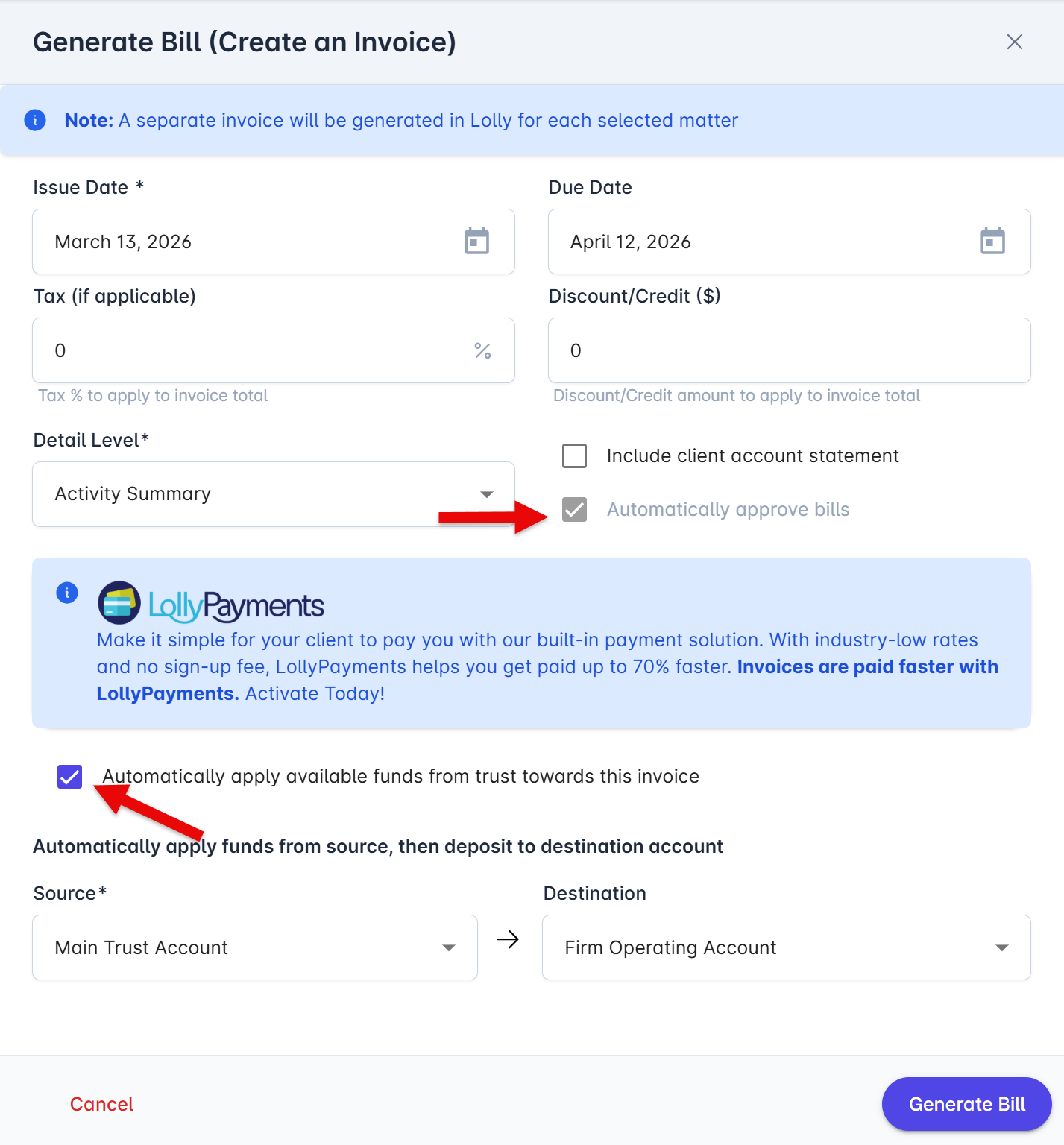Close the Generate Bill dialog with X
Viewport: 1064px width, 1145px height.
[x=1015, y=42]
